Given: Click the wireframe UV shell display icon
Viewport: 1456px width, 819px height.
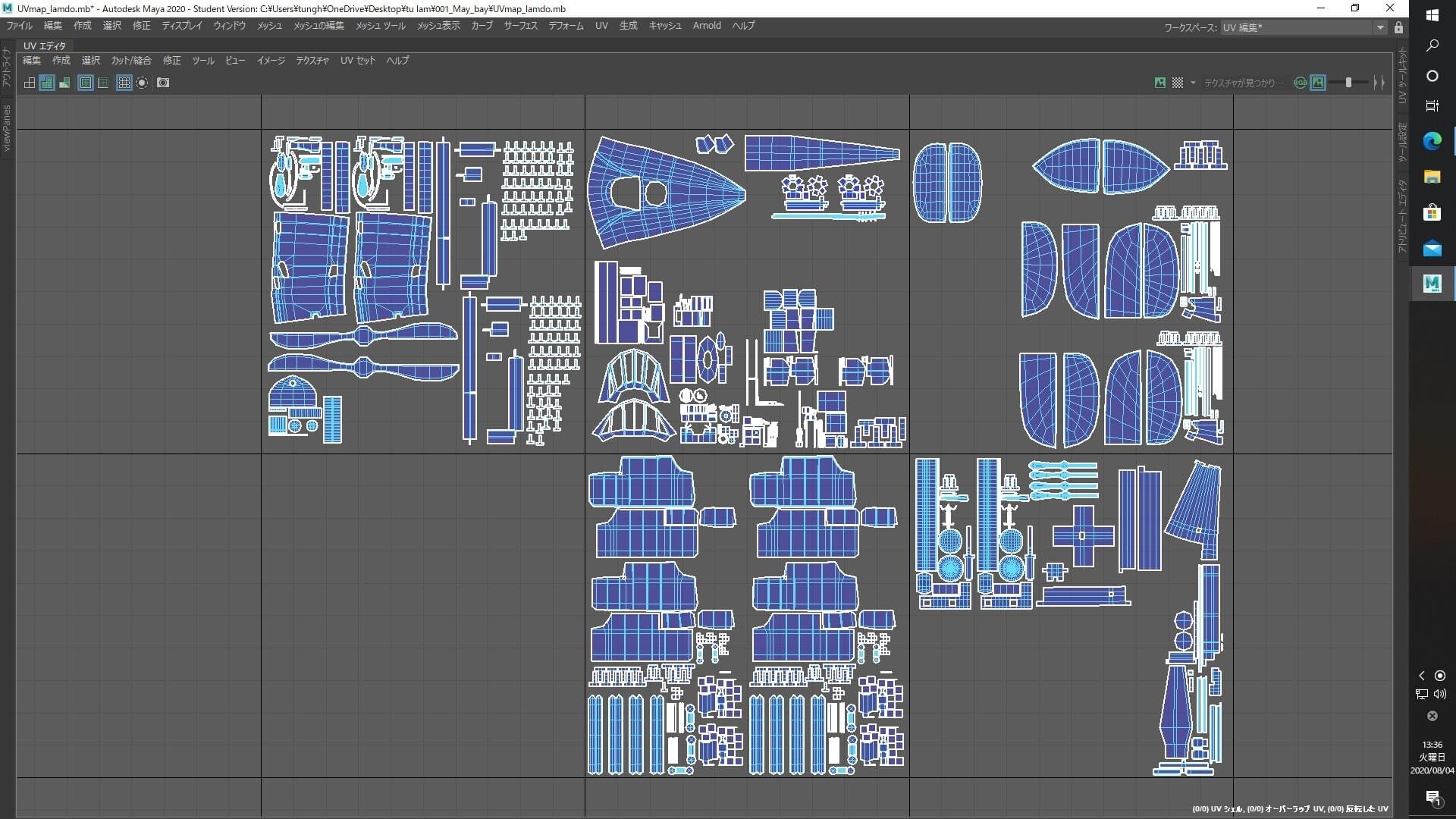Looking at the screenshot, I should pyautogui.click(x=30, y=83).
